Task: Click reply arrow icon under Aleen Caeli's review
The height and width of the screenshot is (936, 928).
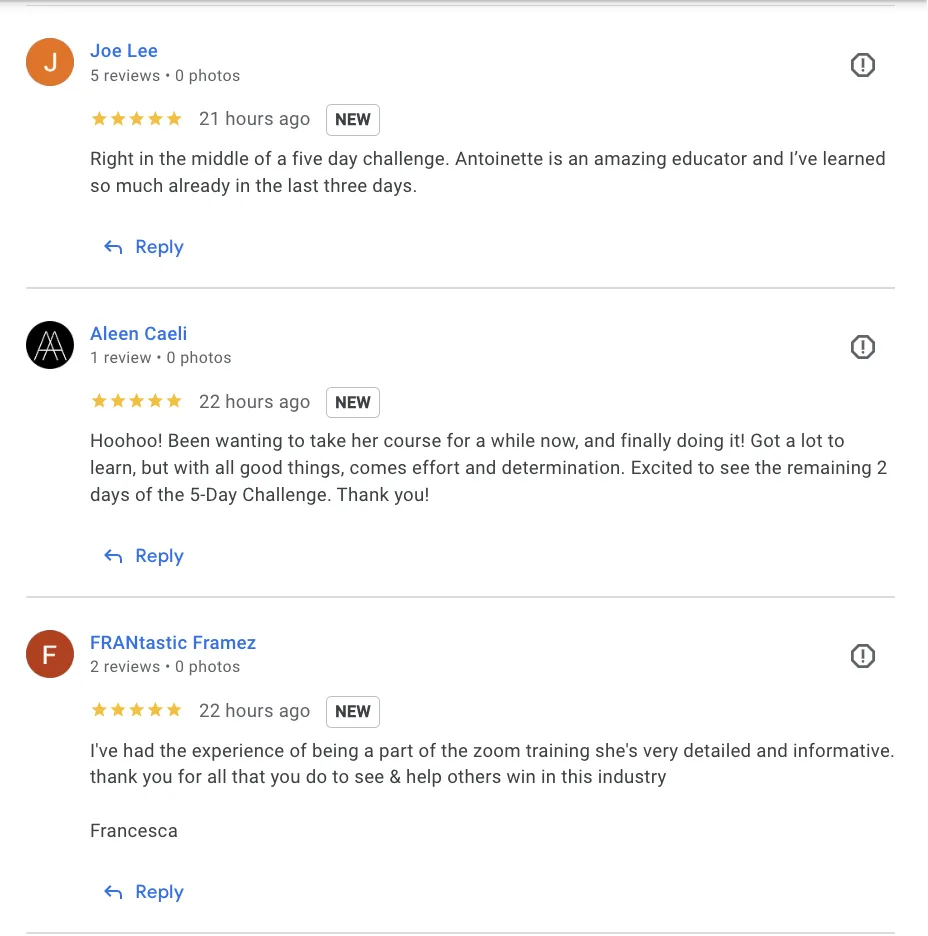Action: (x=114, y=556)
